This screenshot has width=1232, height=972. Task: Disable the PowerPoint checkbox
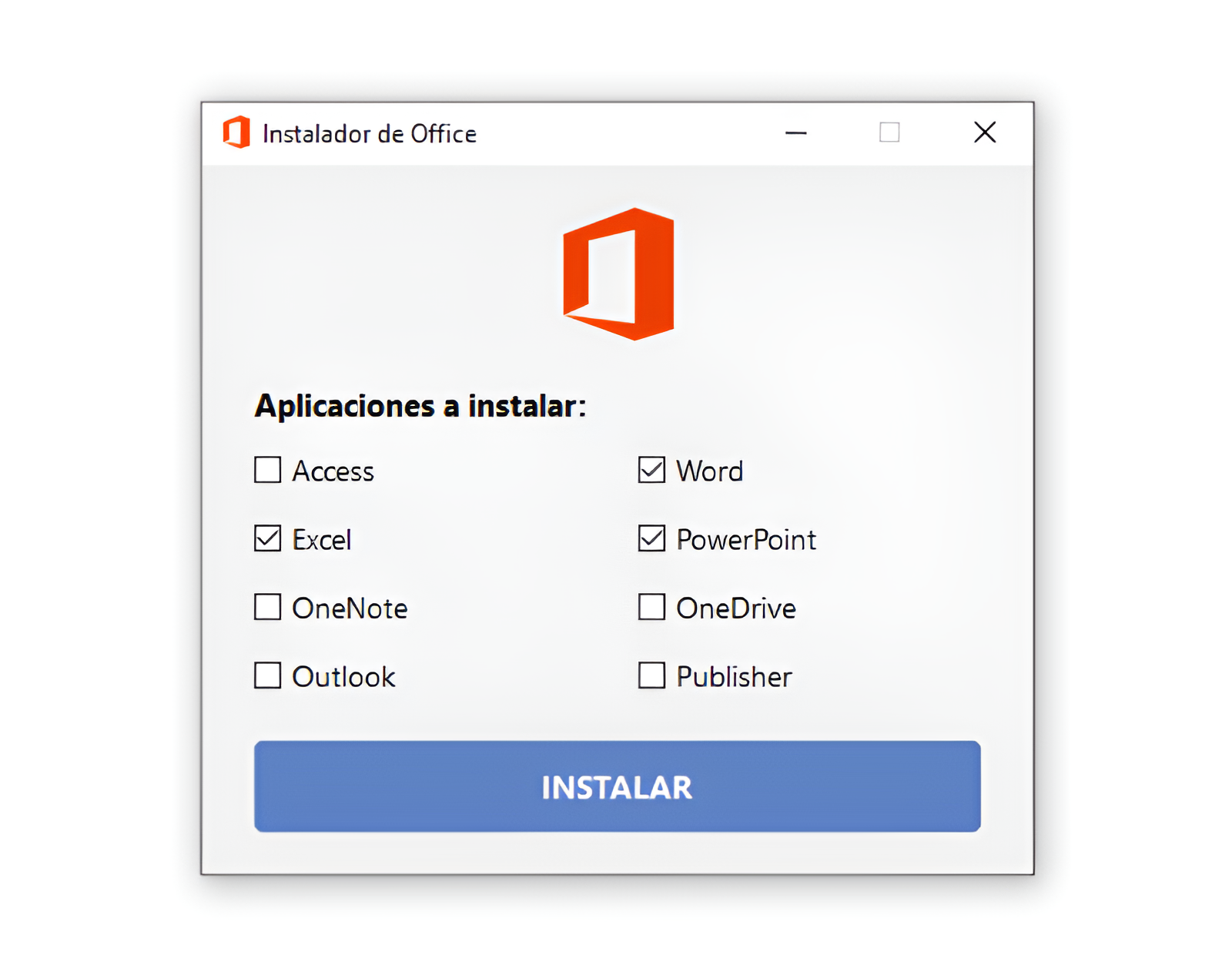651,538
